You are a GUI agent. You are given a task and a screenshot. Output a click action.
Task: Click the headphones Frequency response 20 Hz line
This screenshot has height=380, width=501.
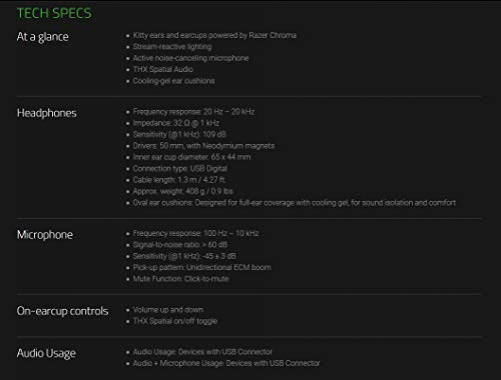194,112
